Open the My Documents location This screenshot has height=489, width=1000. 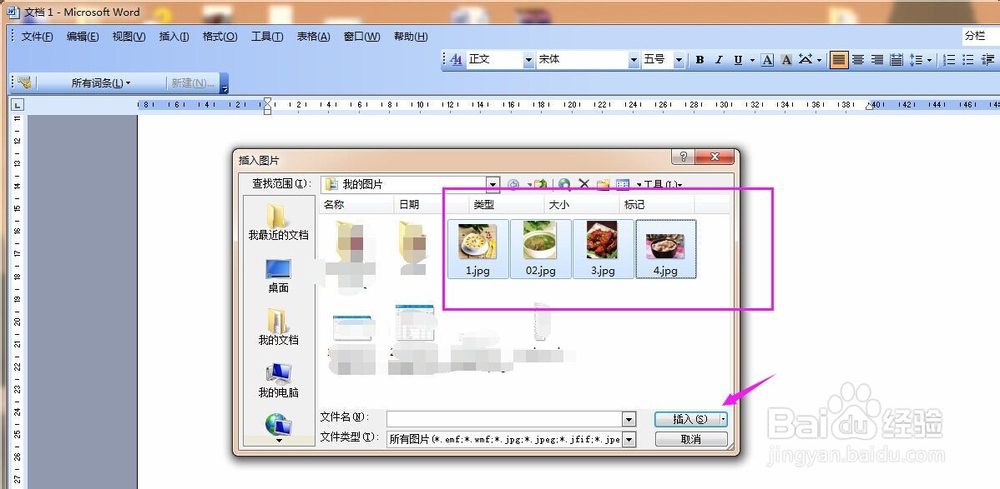278,327
